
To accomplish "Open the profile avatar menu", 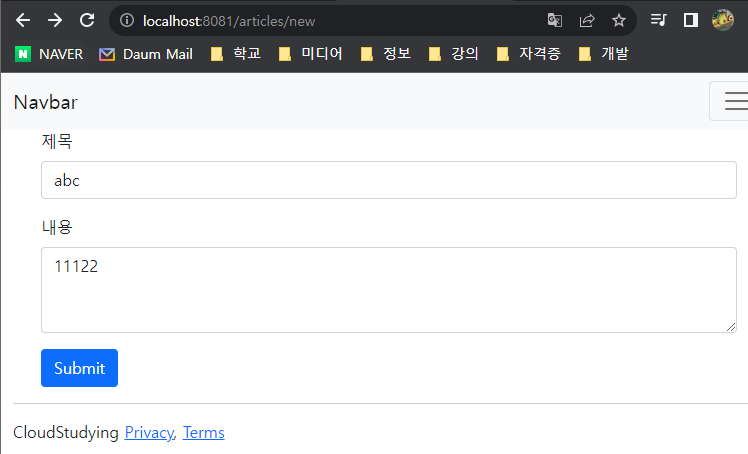I will click(x=723, y=20).
